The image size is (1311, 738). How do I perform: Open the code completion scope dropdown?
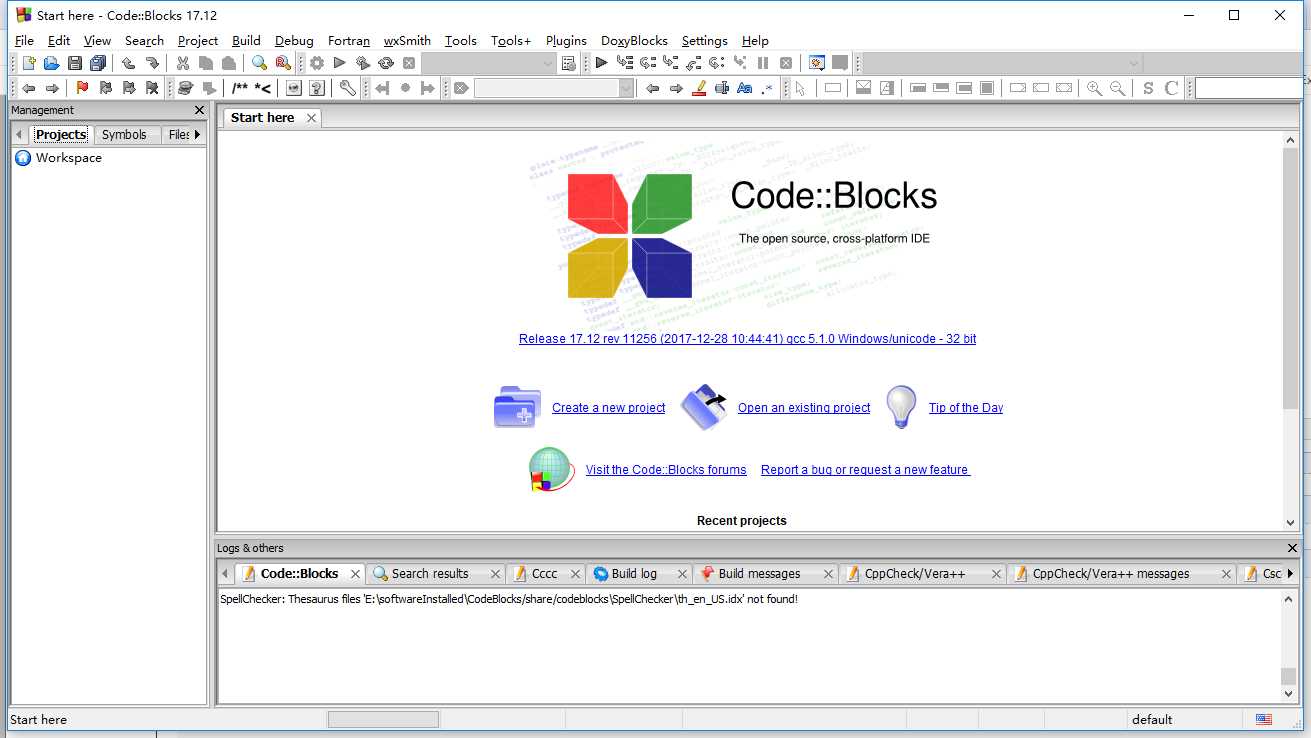pos(1001,63)
